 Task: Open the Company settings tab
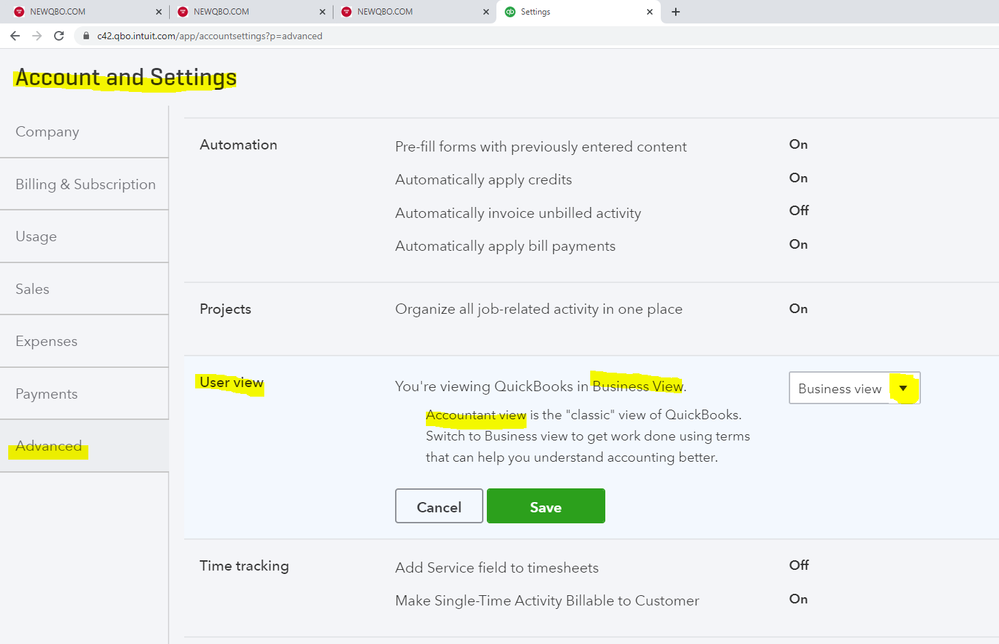coord(47,132)
